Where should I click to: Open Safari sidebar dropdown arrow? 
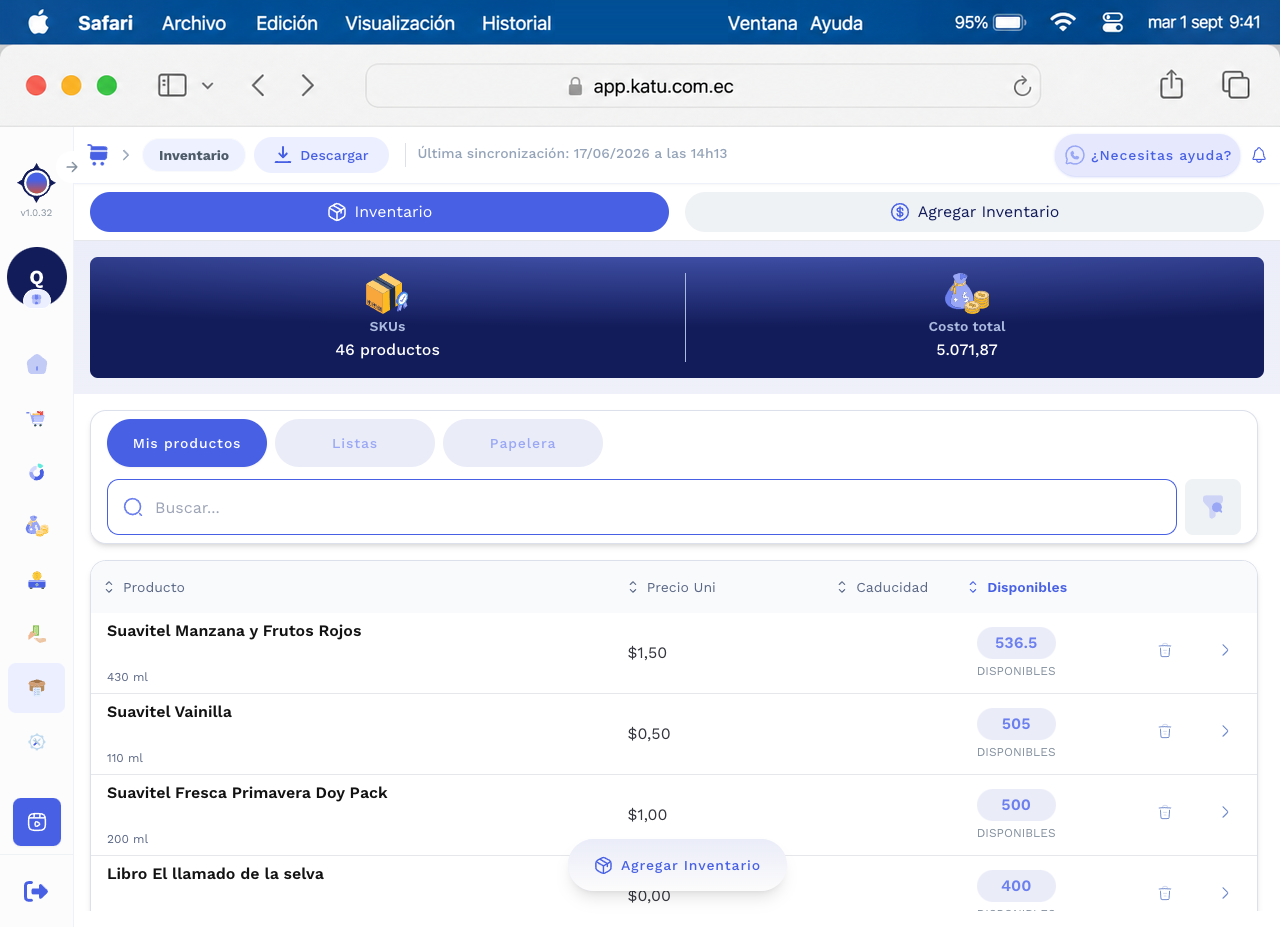coord(207,86)
